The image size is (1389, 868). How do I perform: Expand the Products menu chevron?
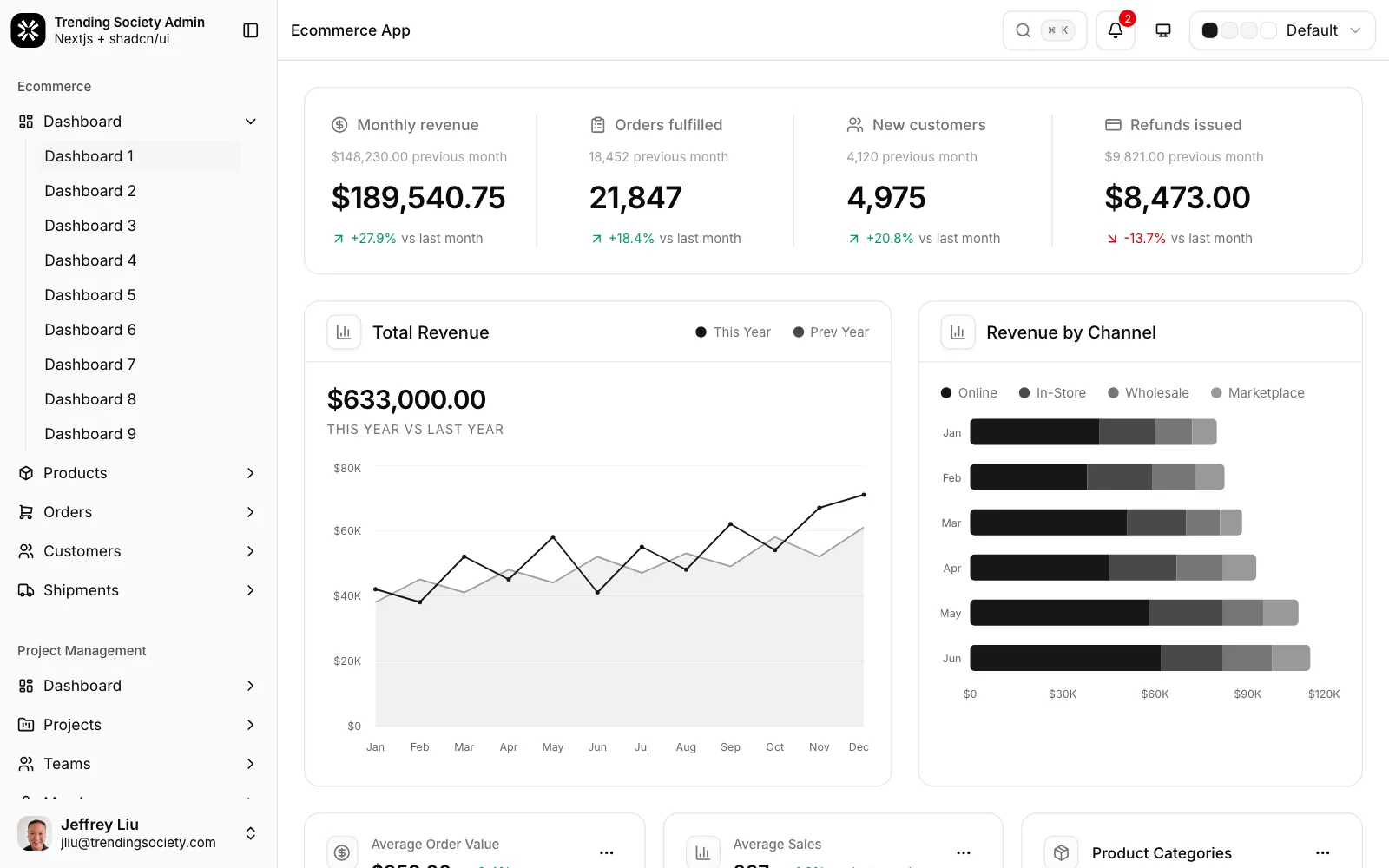point(251,473)
